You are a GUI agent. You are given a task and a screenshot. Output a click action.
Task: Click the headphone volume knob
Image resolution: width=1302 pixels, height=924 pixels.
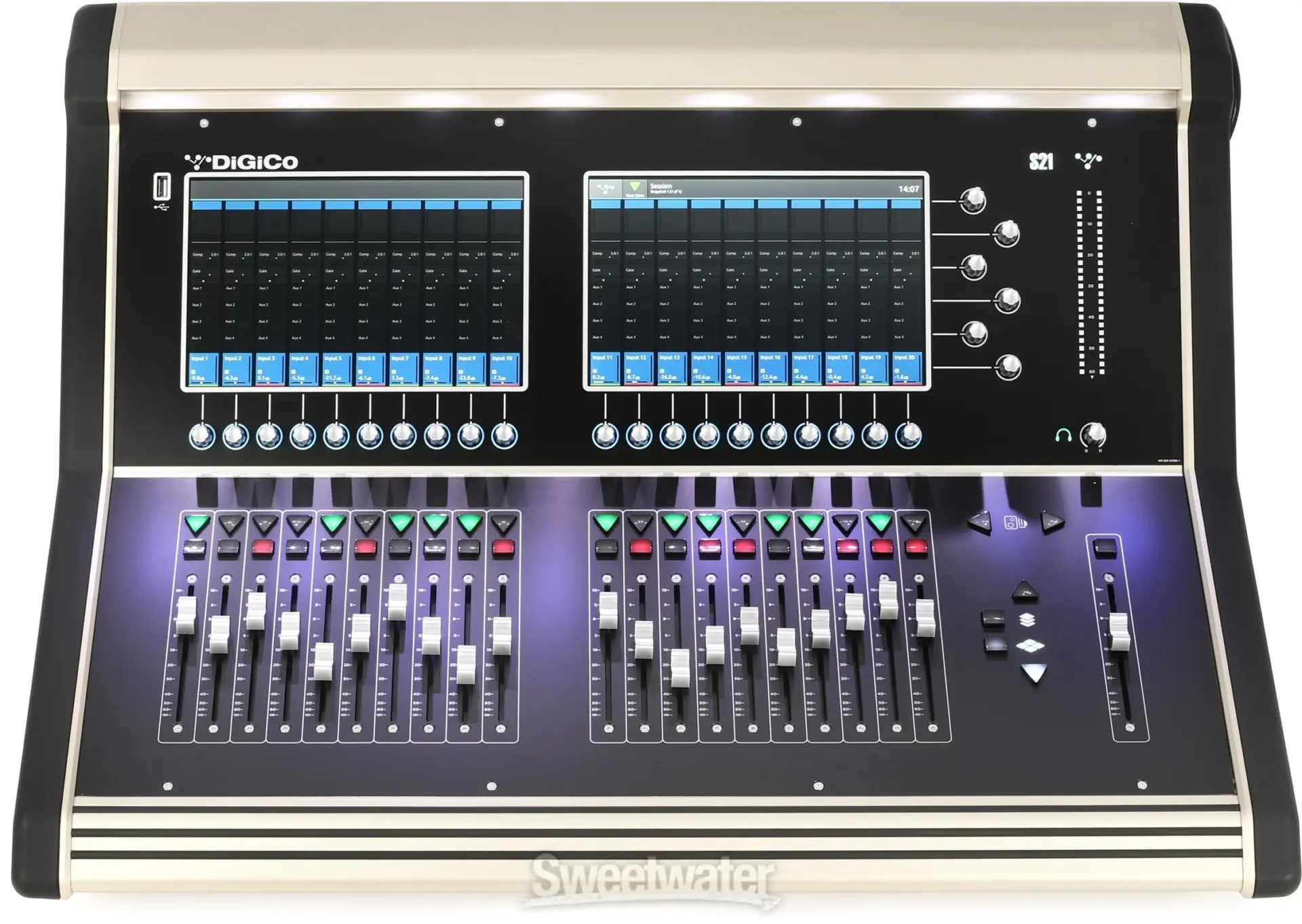pyautogui.click(x=1092, y=435)
